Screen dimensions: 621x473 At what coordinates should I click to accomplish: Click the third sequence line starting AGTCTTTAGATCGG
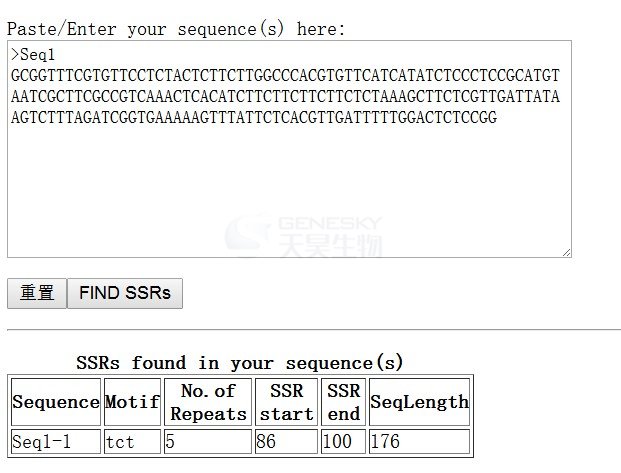[x=254, y=118]
